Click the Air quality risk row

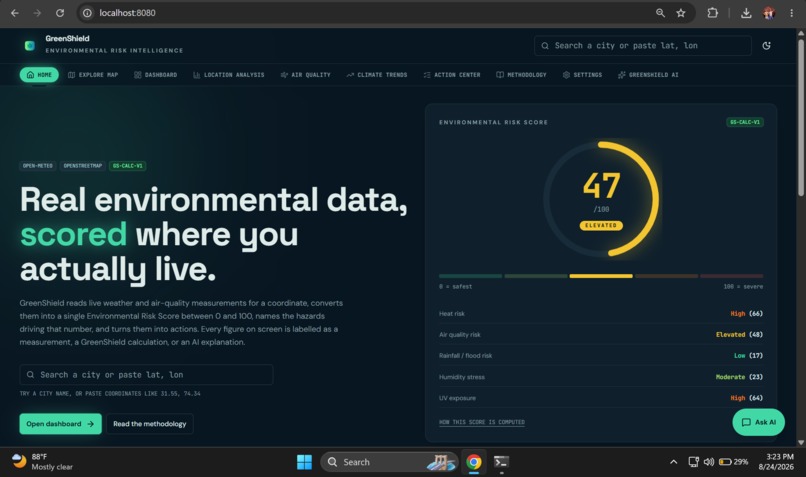coord(601,335)
